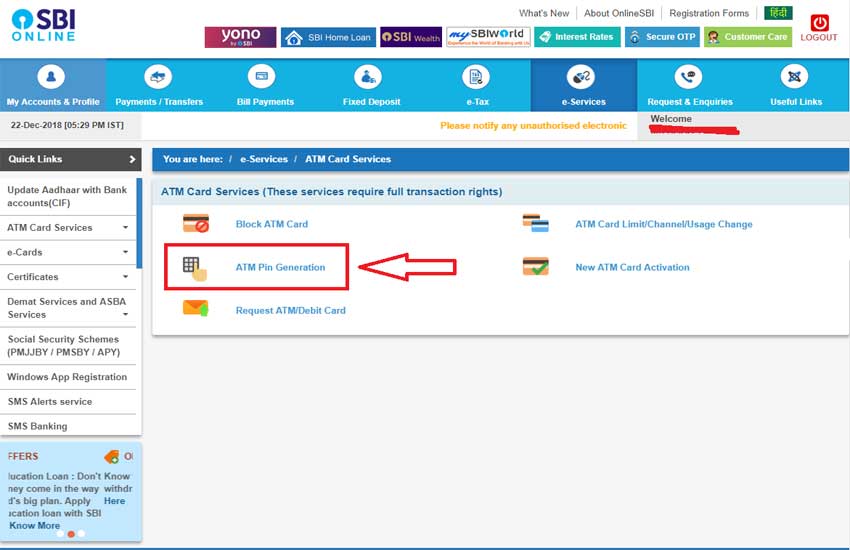This screenshot has width=850, height=550.
Task: Open the e-Tax tab
Action: pos(478,85)
